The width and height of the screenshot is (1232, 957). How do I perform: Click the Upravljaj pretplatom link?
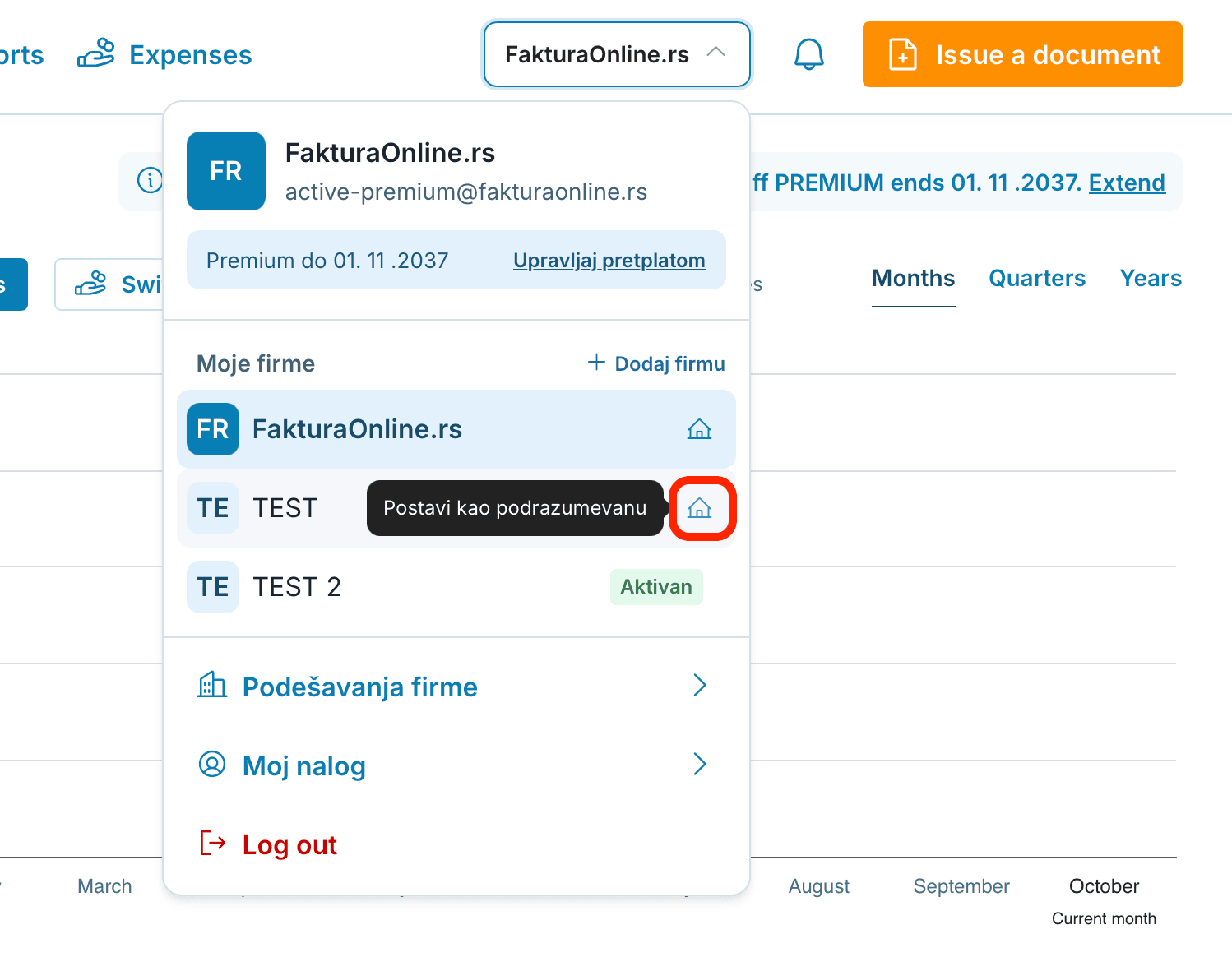pos(609,261)
